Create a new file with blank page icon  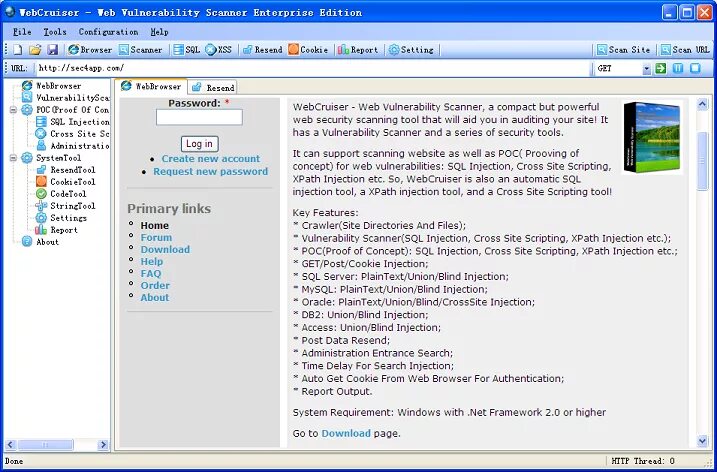click(17, 50)
